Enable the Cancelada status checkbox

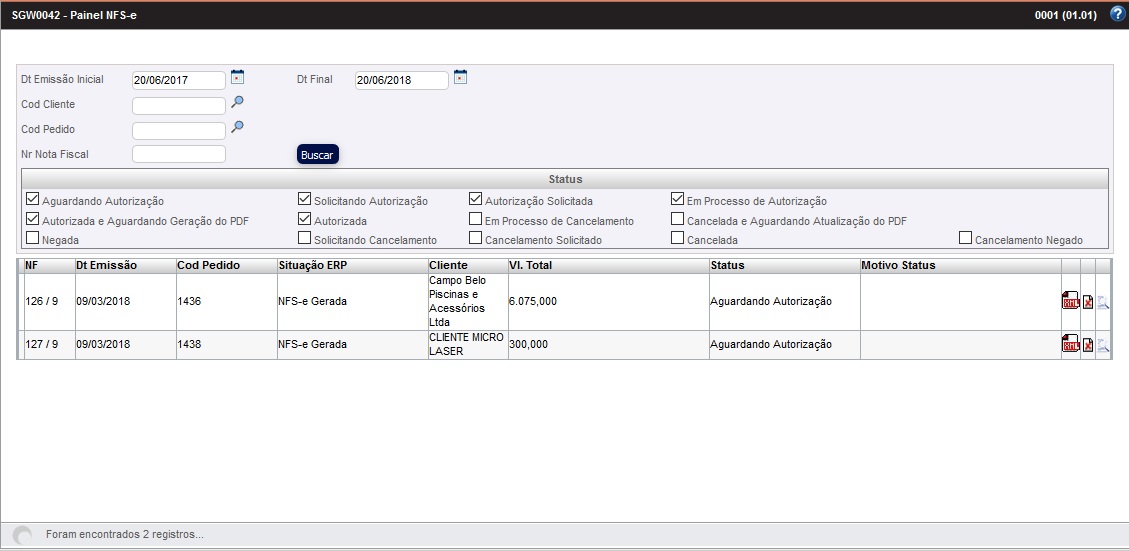coord(678,239)
